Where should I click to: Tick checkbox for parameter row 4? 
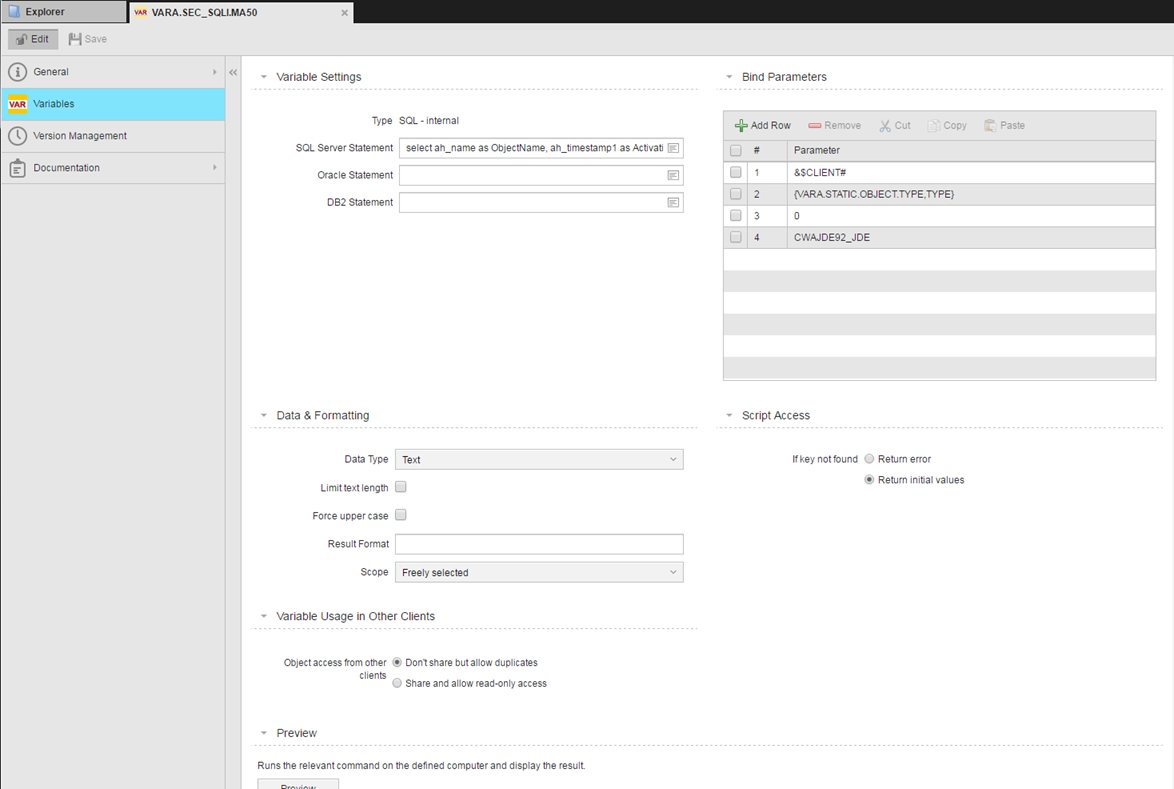(736, 238)
